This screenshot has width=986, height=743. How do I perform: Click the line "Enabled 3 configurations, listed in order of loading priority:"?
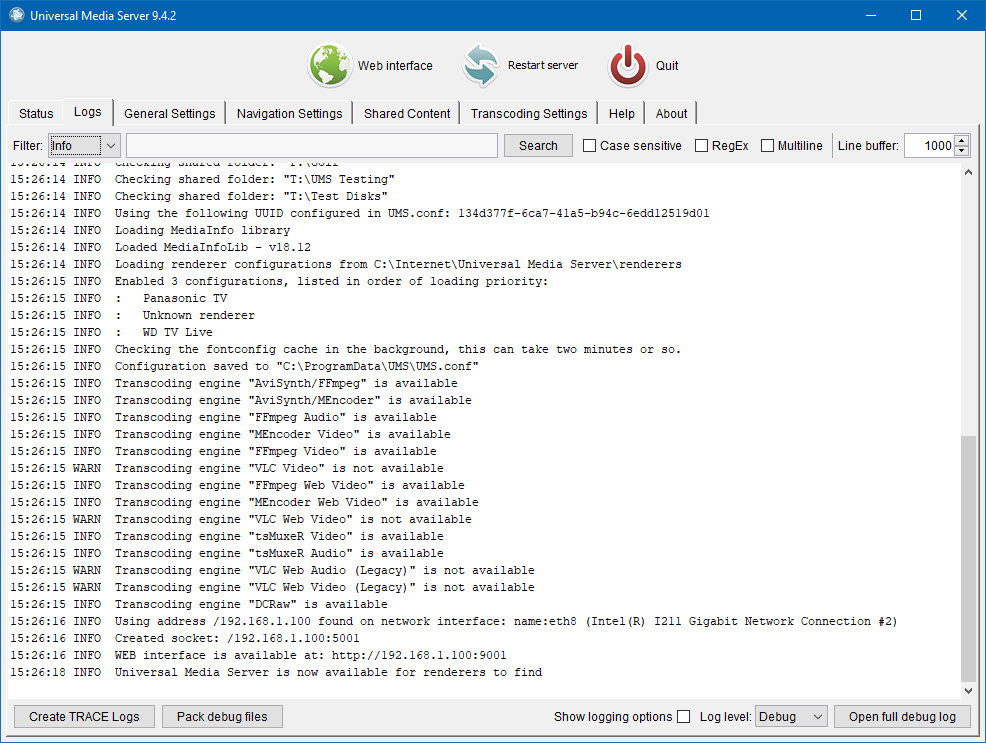(x=279, y=281)
